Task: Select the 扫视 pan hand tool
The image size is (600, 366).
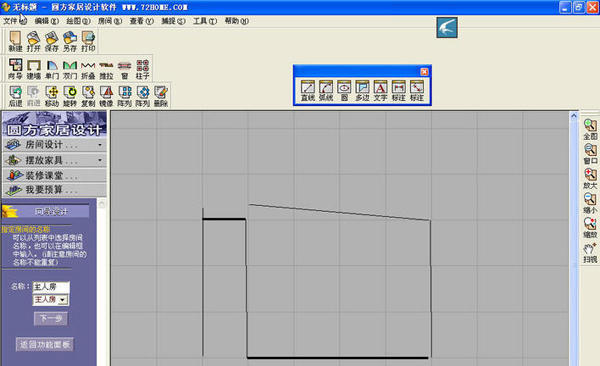Action: click(590, 253)
